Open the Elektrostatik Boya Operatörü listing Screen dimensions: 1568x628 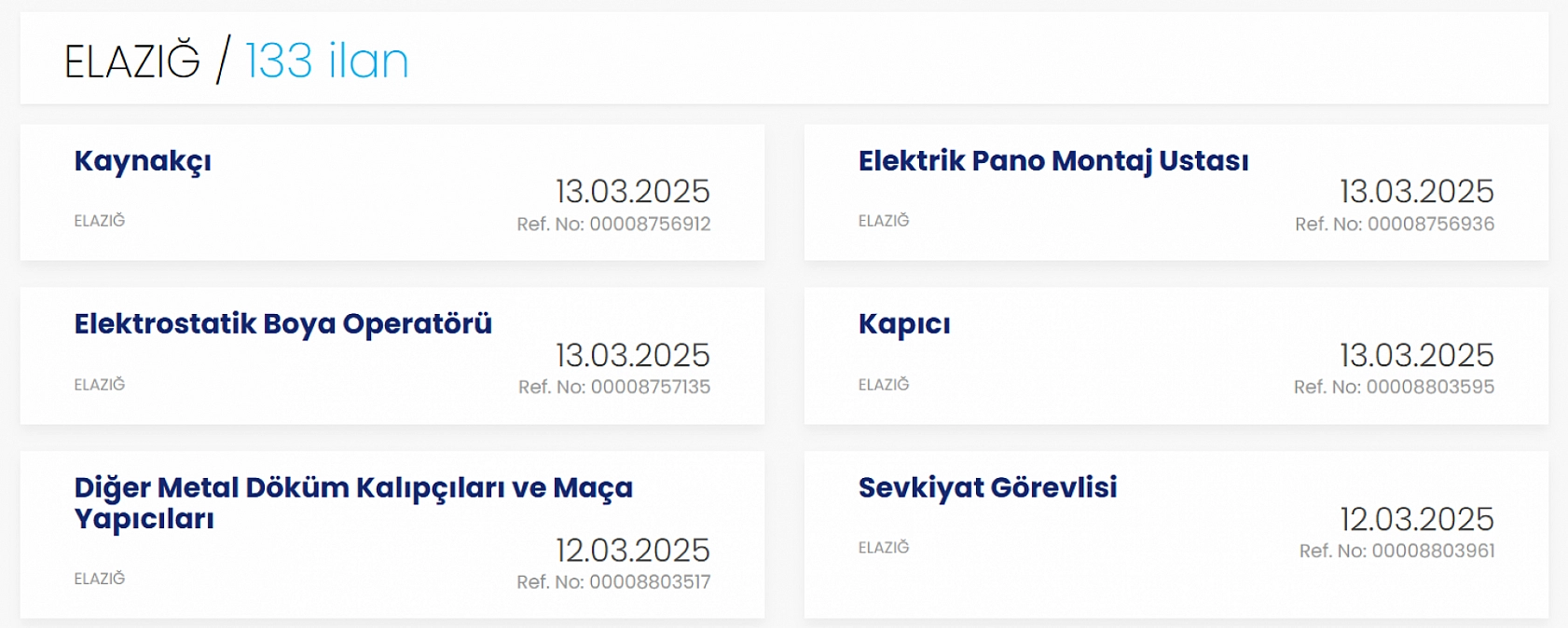coord(282,324)
